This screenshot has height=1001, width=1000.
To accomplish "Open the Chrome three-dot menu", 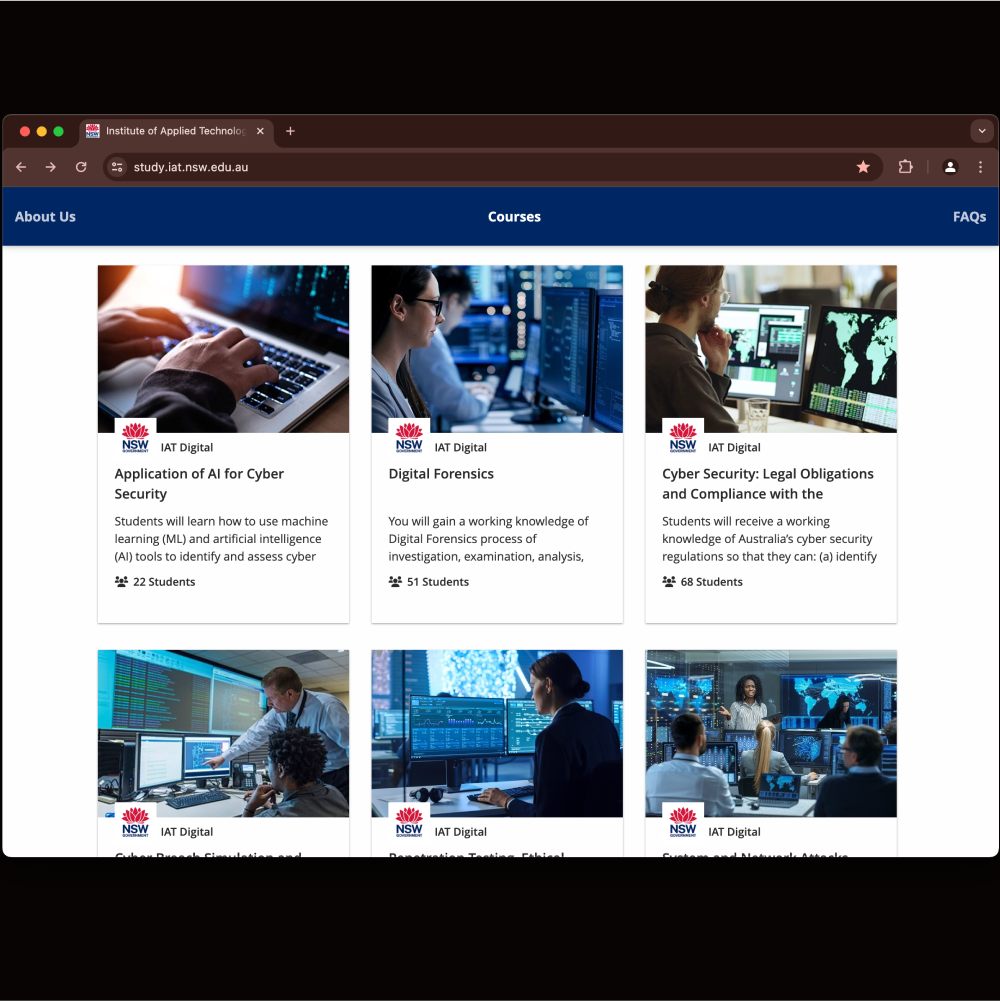I will (x=980, y=167).
